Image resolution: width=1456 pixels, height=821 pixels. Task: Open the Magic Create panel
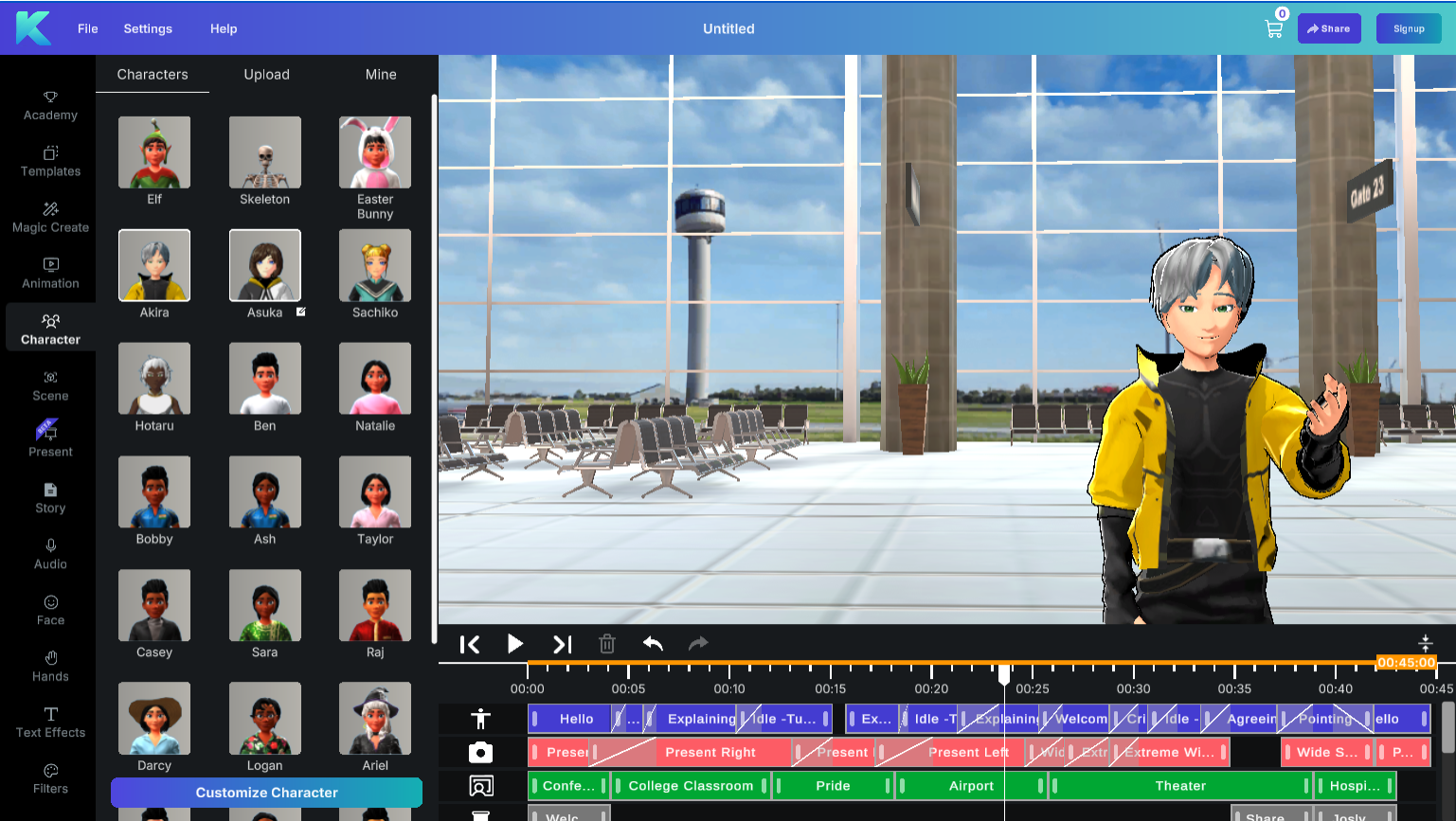click(50, 217)
